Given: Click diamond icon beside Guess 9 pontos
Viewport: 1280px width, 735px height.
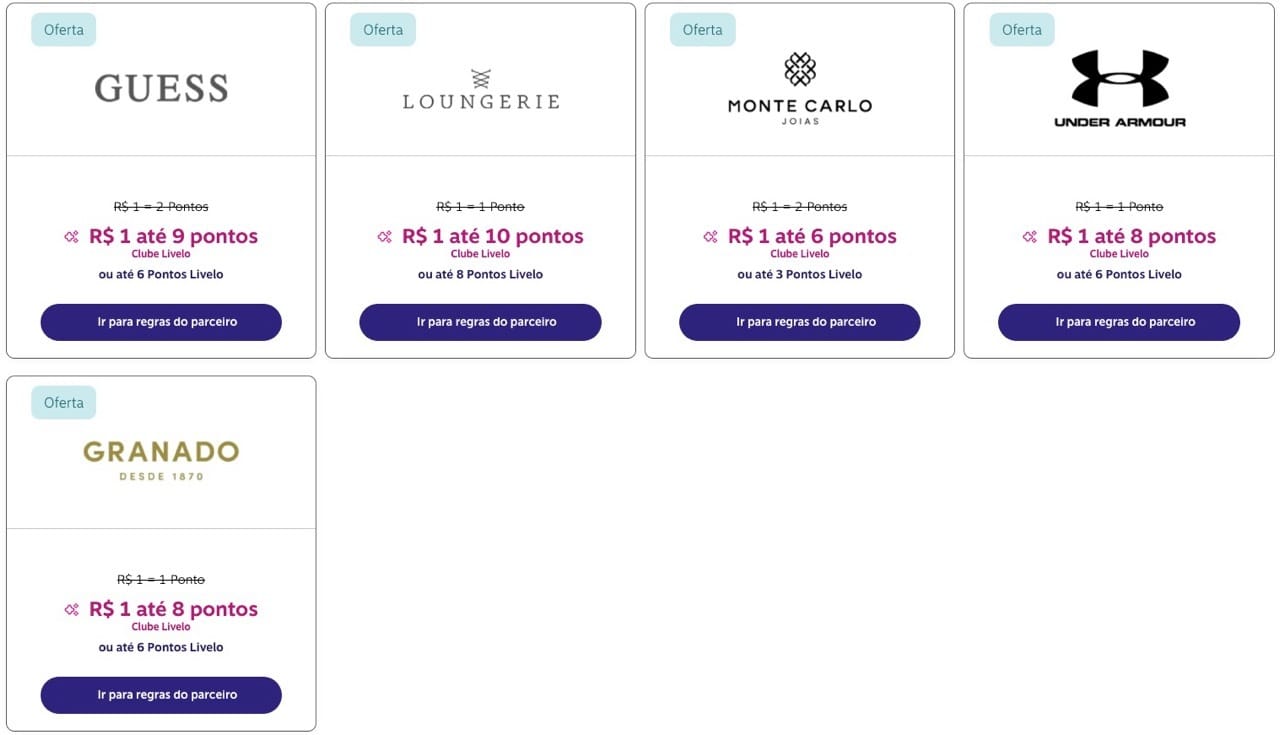Looking at the screenshot, I should pyautogui.click(x=71, y=237).
